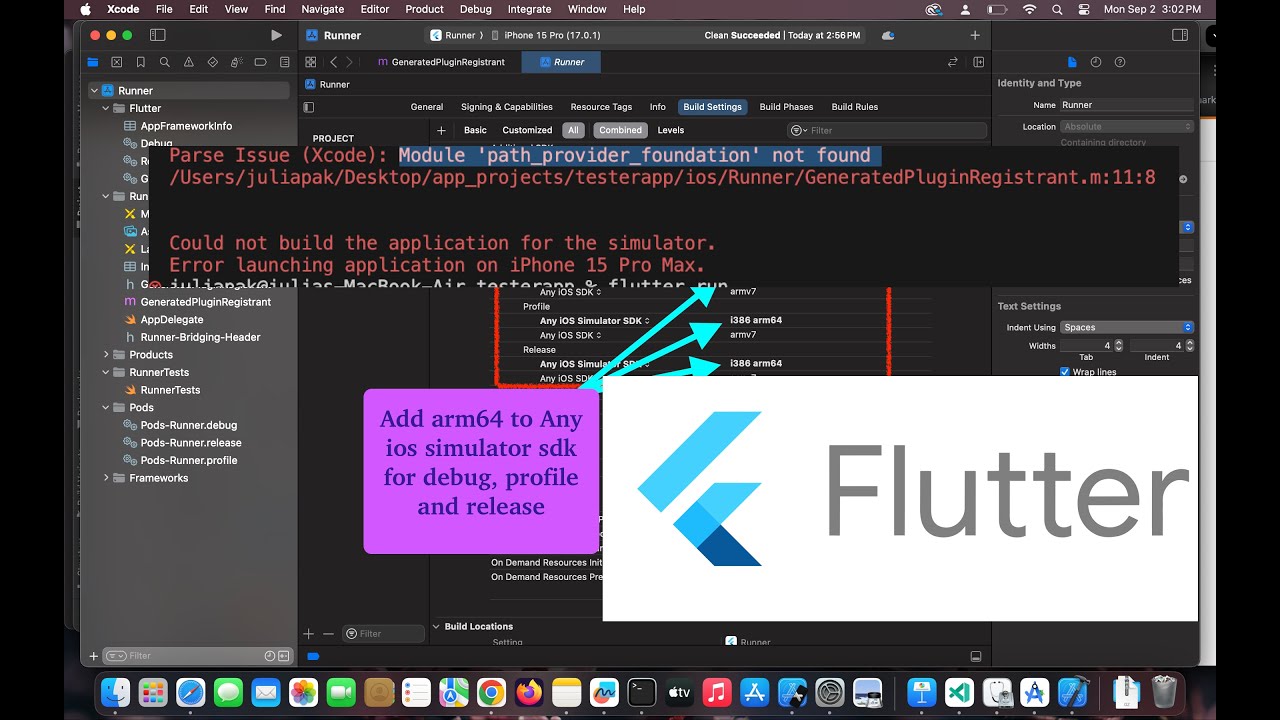This screenshot has height=720, width=1280.
Task: Switch to Combined view
Action: click(621, 130)
